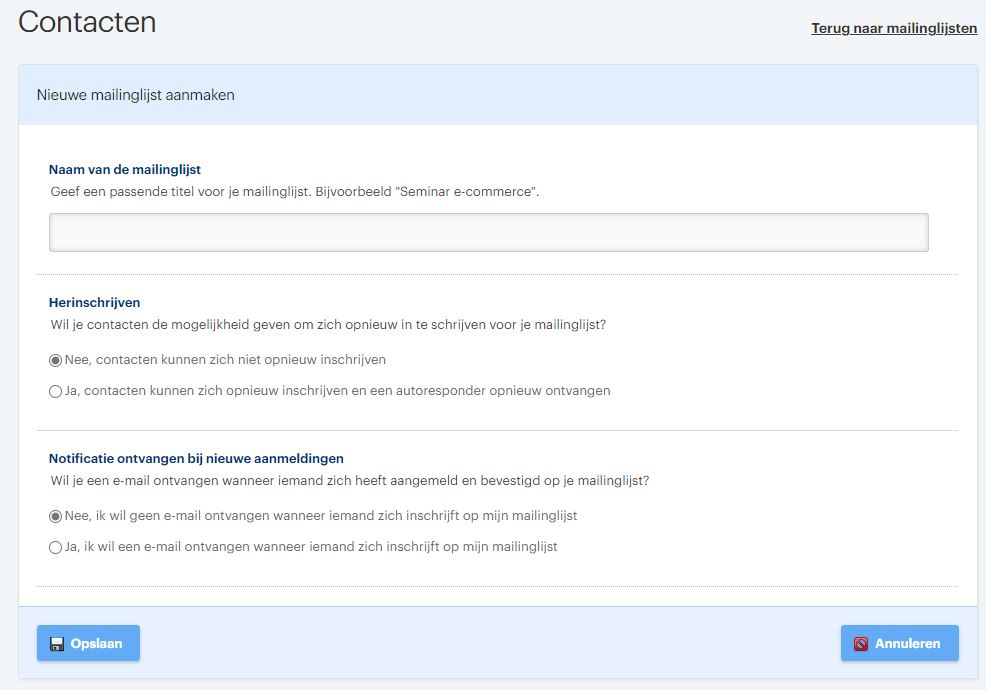Enable Ja, contacten kunnen zich opnieuw inschrijven
This screenshot has width=986, height=690.
pyautogui.click(x=56, y=391)
